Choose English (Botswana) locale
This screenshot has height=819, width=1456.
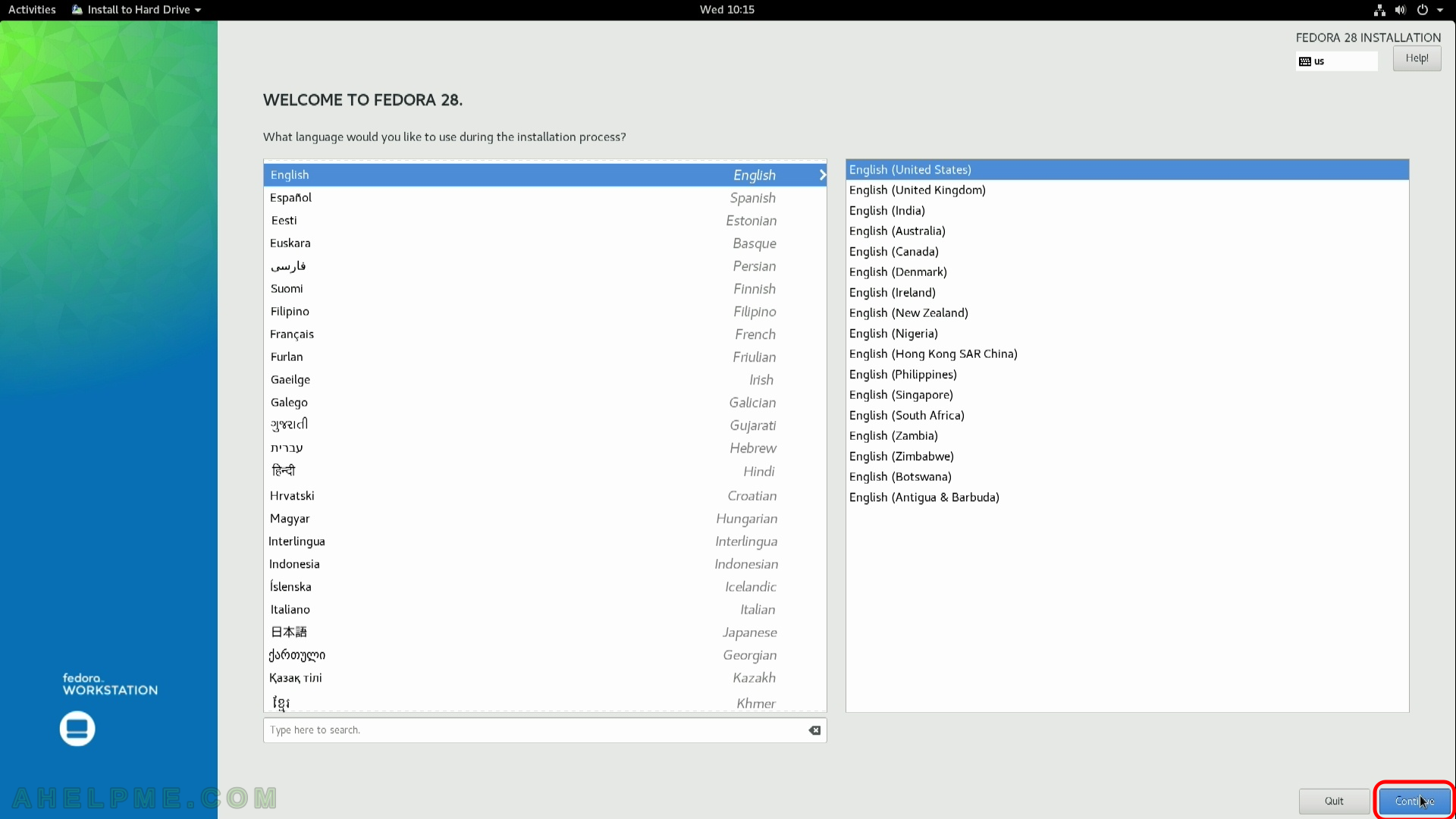(1127, 477)
